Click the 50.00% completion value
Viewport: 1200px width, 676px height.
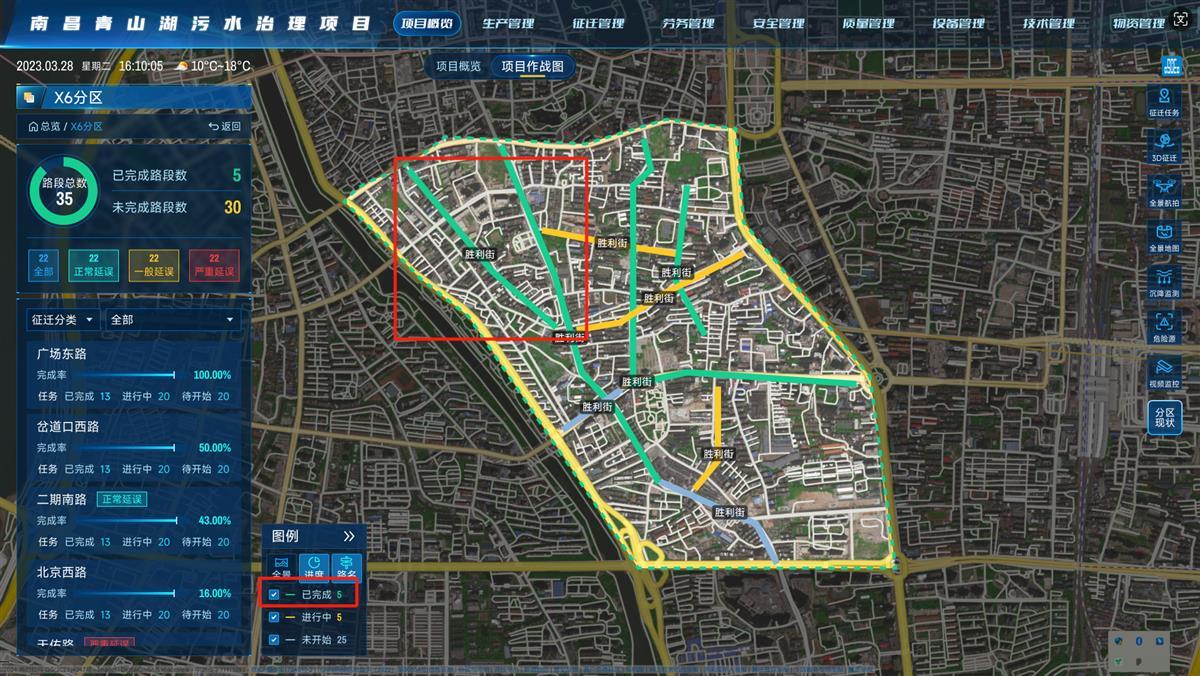pos(214,448)
